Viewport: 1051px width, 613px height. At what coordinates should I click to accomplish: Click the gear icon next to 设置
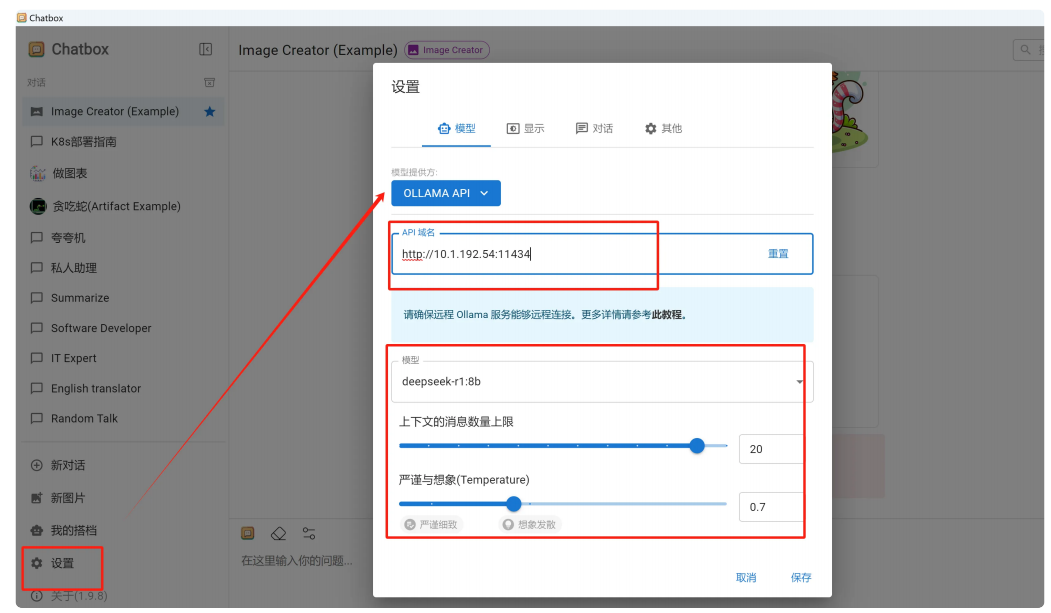(37, 563)
